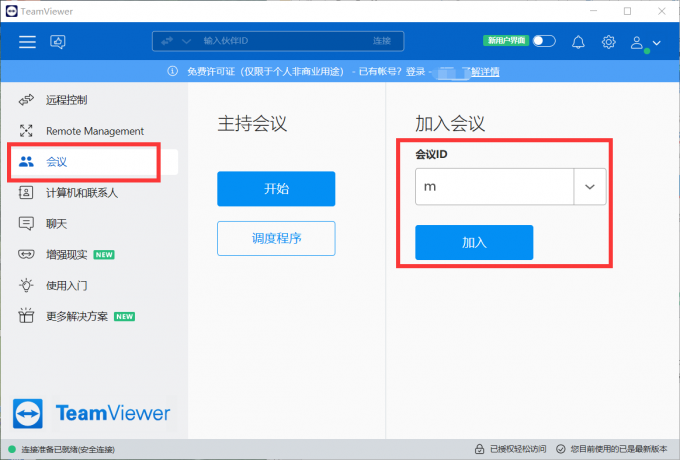680x460 pixels.
Task: Toggle the 新用户界面 switch
Action: point(544,41)
